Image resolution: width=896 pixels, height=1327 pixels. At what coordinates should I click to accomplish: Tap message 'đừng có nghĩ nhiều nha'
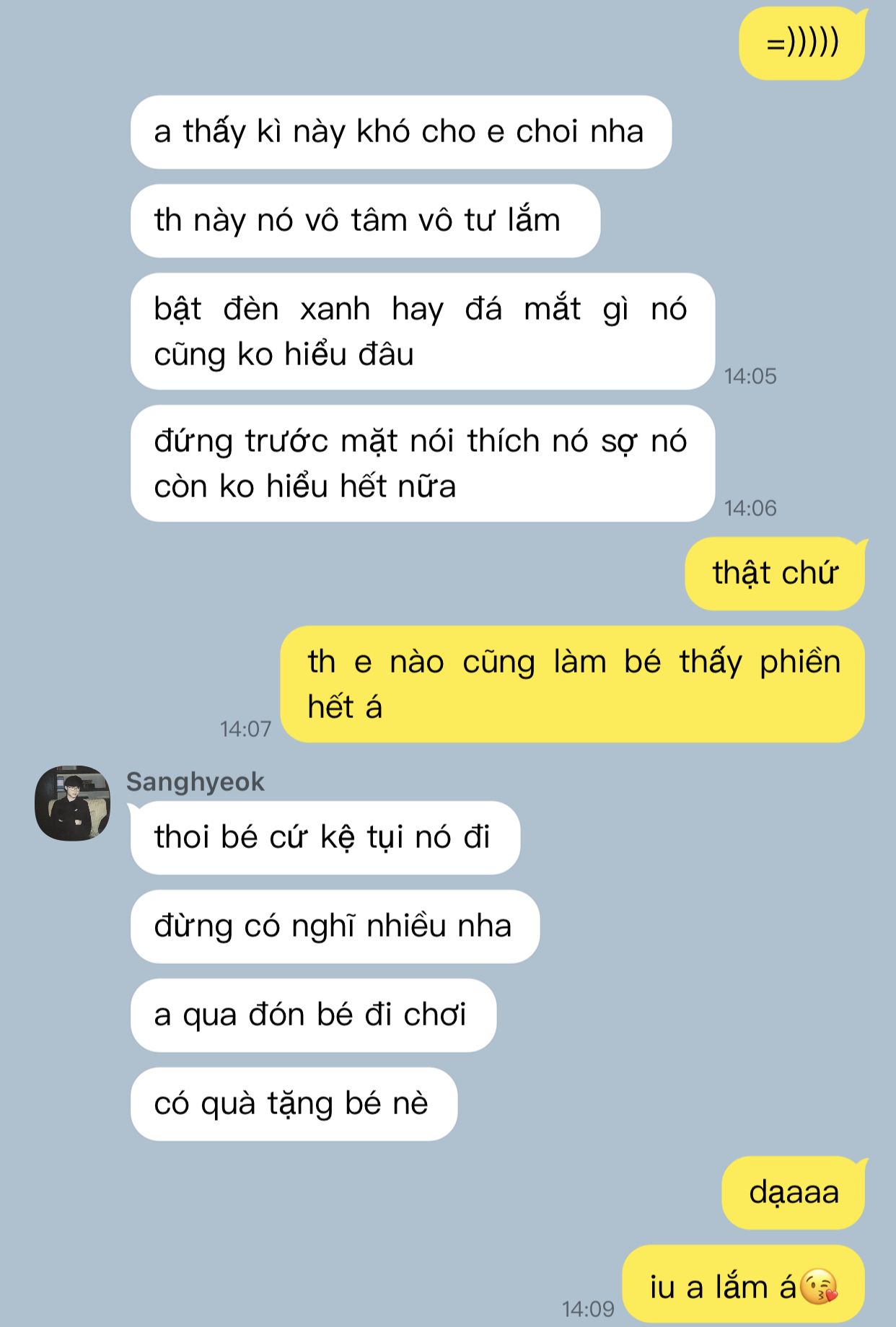[335, 927]
